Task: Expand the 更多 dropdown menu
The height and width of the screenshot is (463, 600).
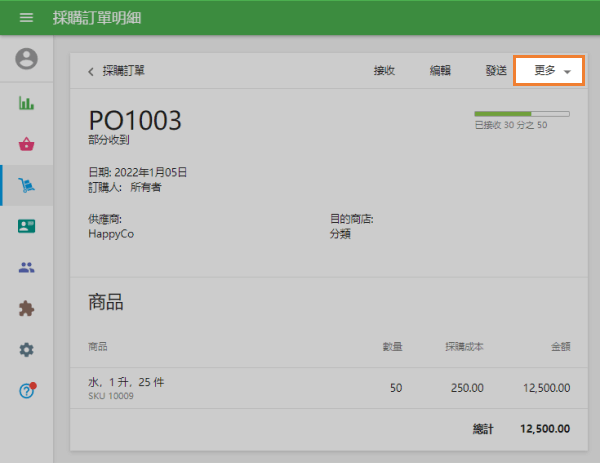Action: click(x=545, y=71)
